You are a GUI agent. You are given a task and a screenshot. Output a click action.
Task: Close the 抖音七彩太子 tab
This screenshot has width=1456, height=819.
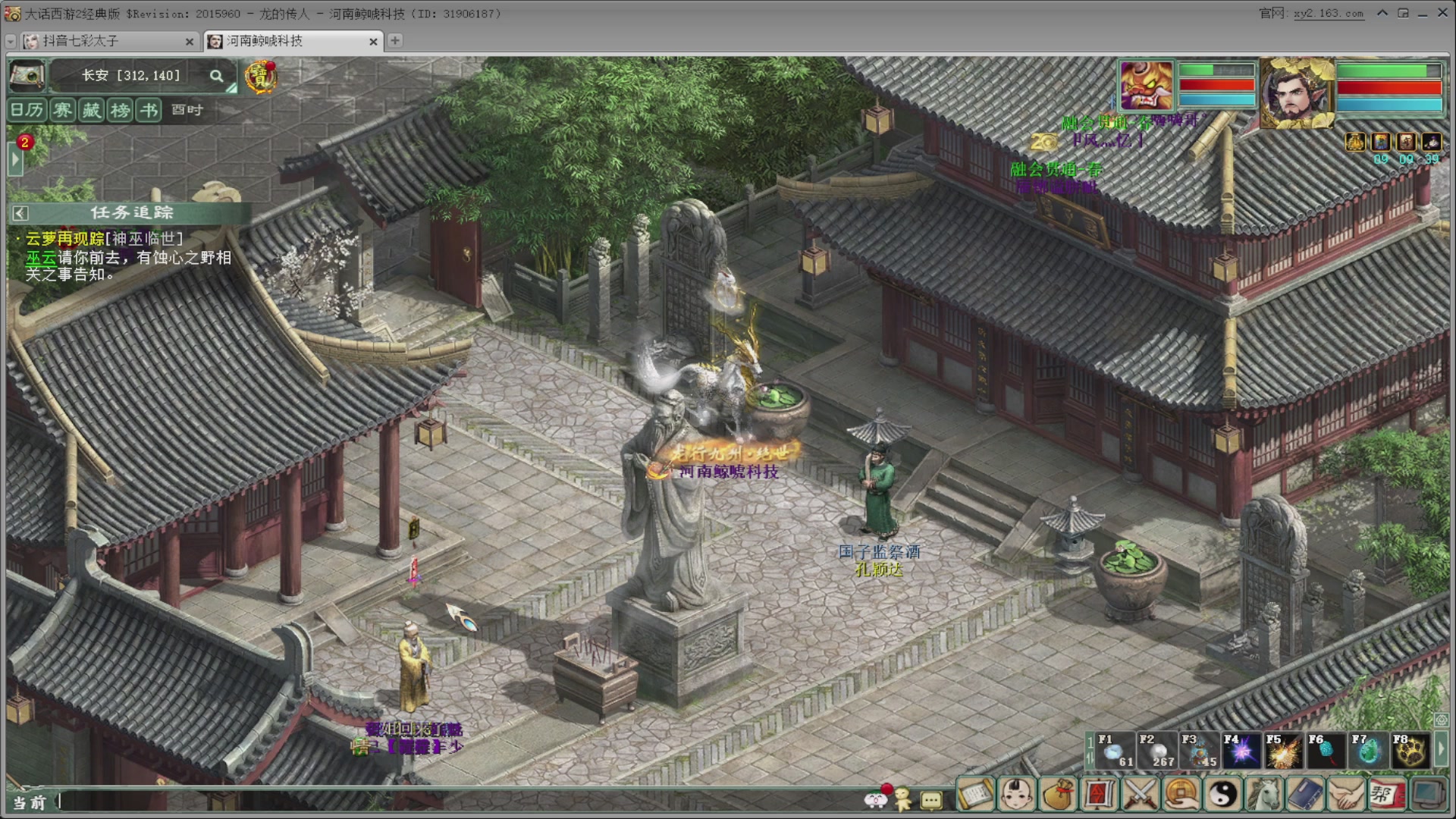[189, 42]
